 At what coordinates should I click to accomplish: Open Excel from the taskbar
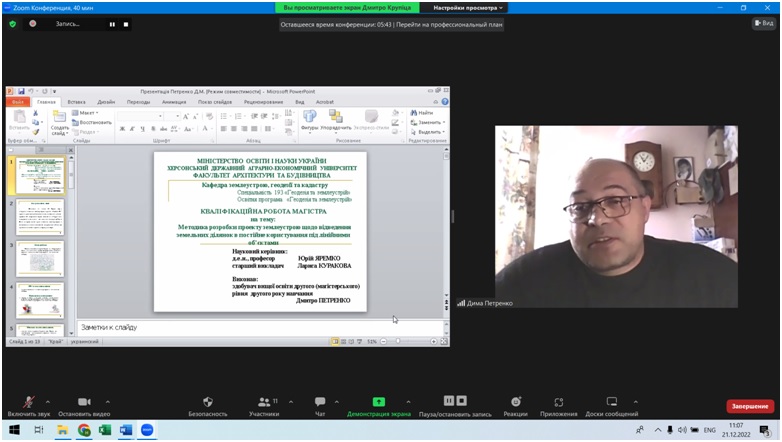105,430
